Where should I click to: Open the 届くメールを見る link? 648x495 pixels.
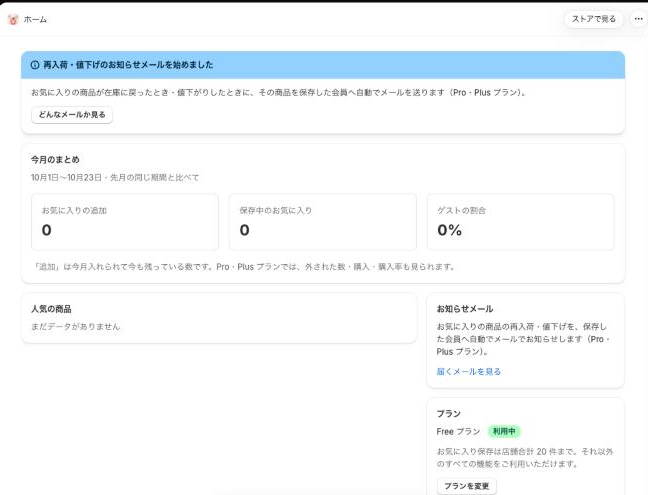[468, 371]
